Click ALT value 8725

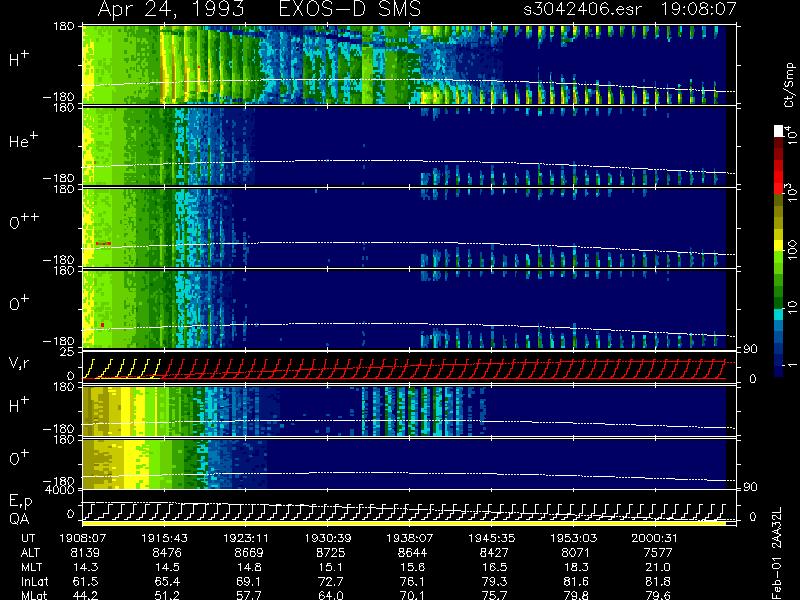[x=331, y=553]
